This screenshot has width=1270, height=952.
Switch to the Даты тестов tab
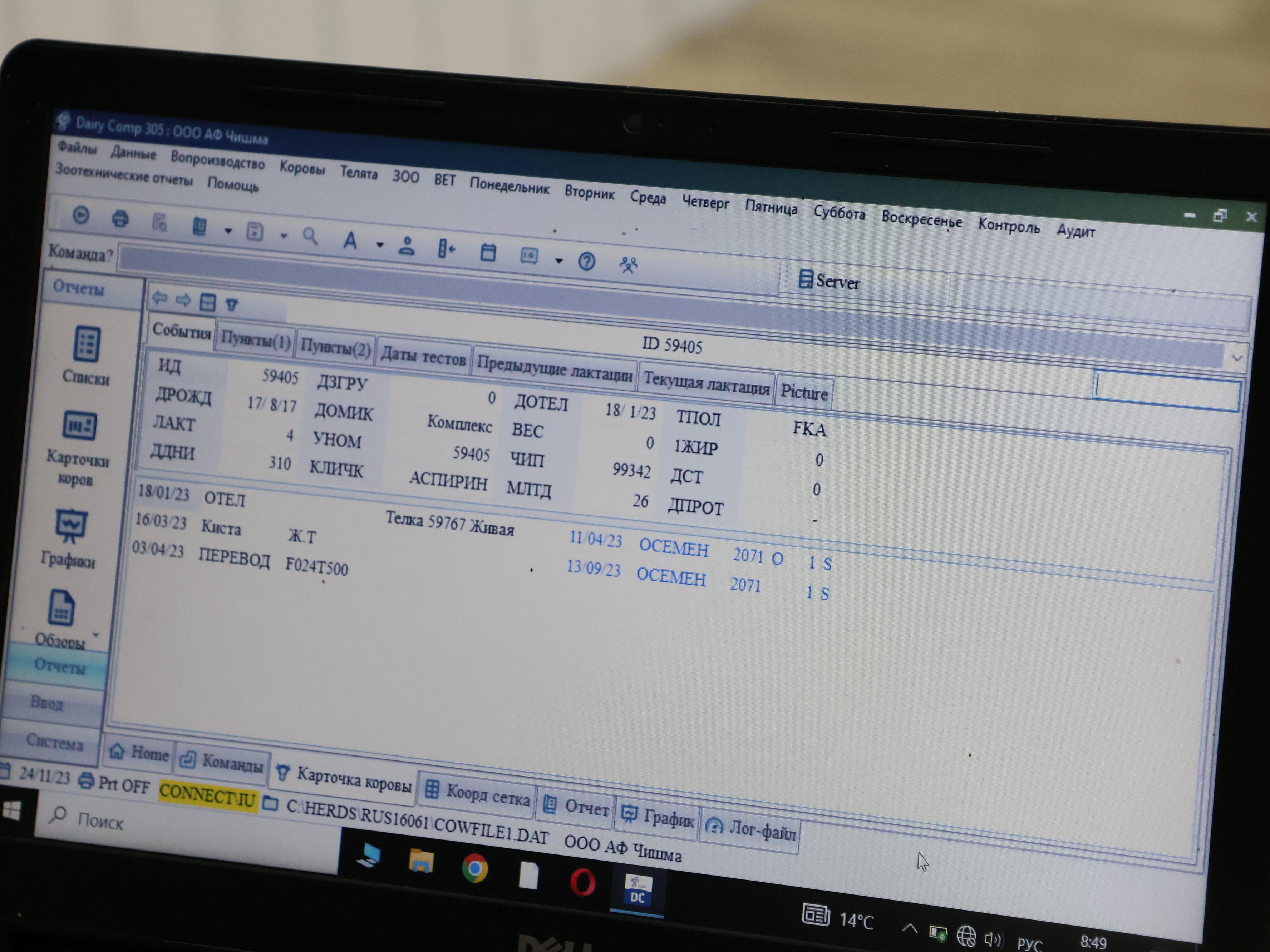423,357
